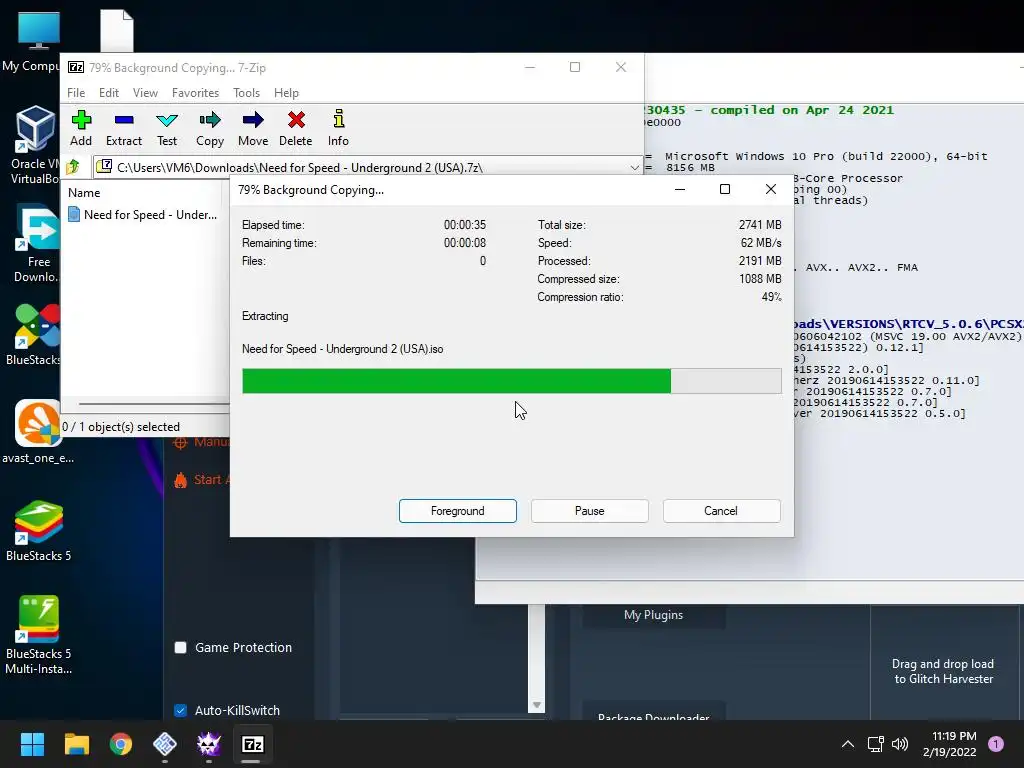
Task: Open File Explorer from the taskbar
Action: pos(76,744)
